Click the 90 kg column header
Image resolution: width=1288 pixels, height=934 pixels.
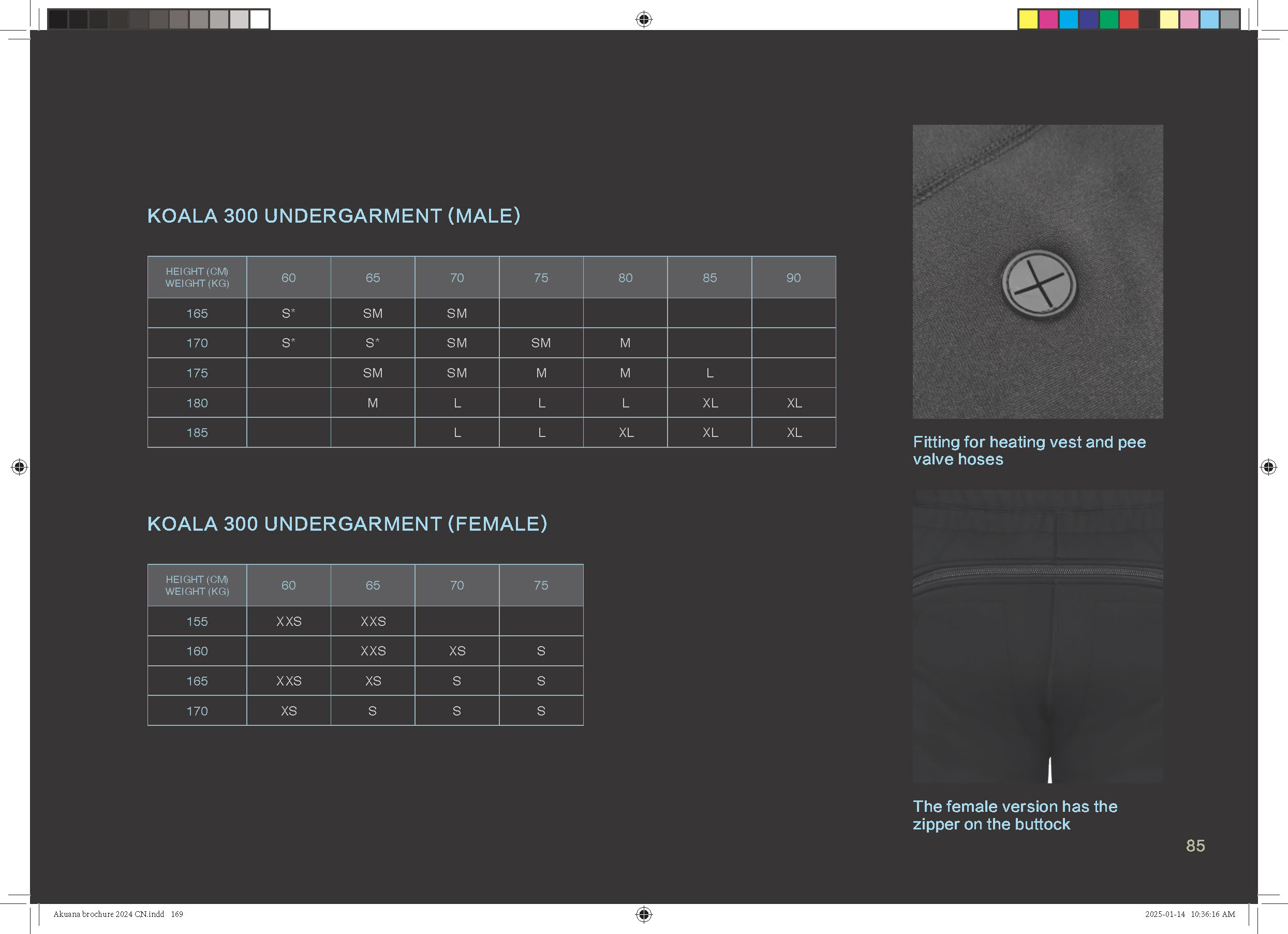pos(793,277)
